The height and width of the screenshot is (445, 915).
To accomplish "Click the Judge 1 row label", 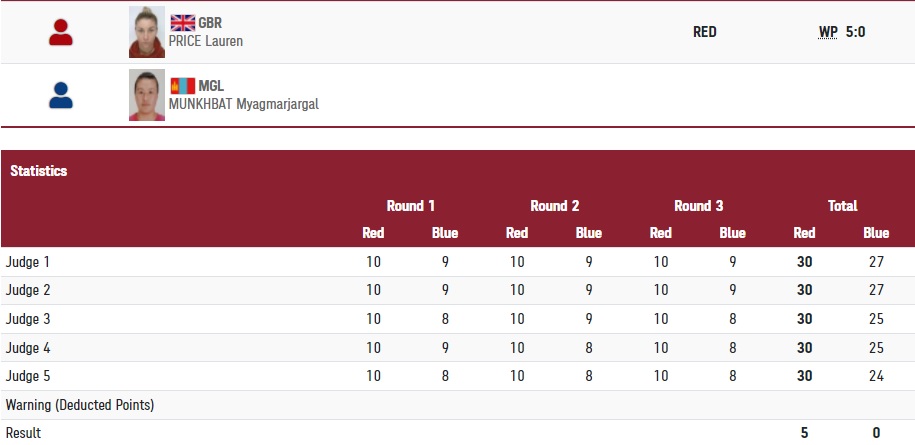I will click(28, 262).
